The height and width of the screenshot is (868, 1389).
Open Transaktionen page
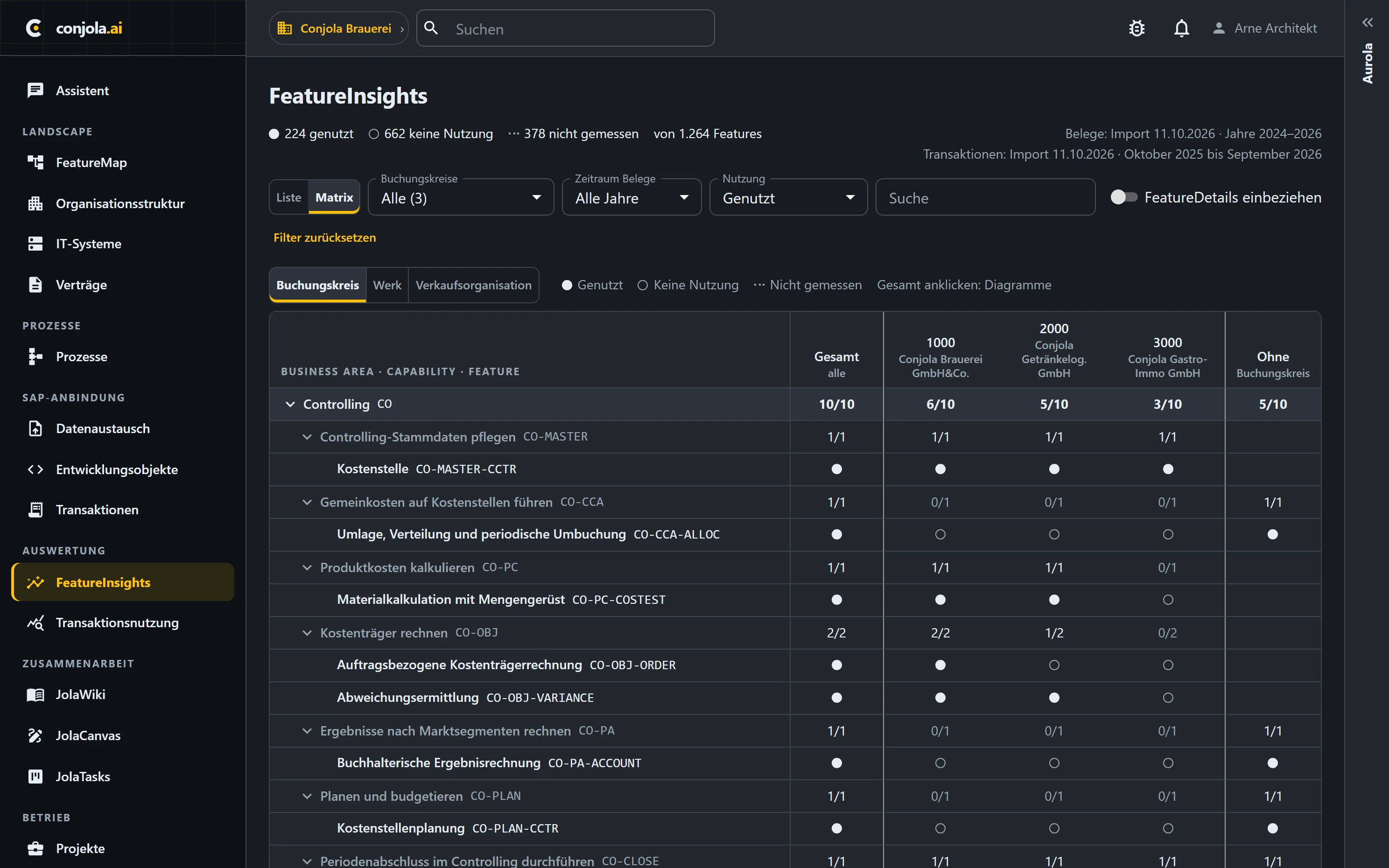point(123,509)
